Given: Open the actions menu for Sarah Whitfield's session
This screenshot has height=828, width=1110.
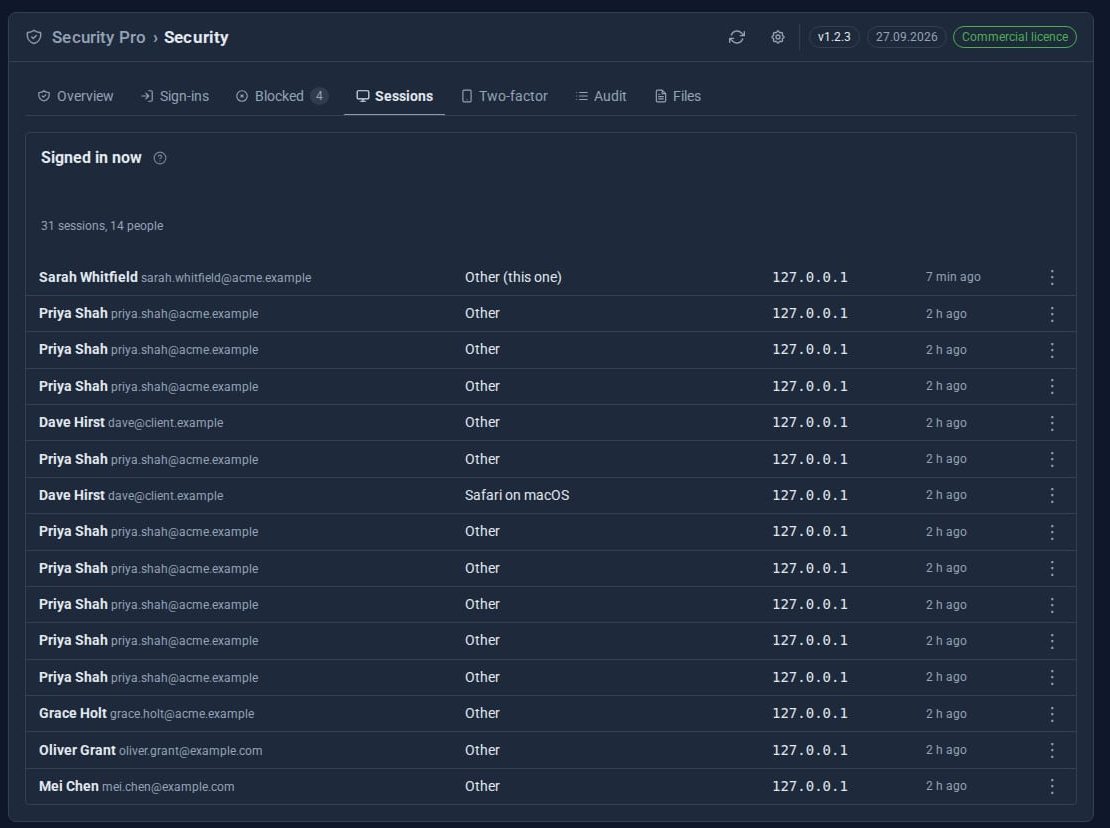Looking at the screenshot, I should (x=1052, y=277).
